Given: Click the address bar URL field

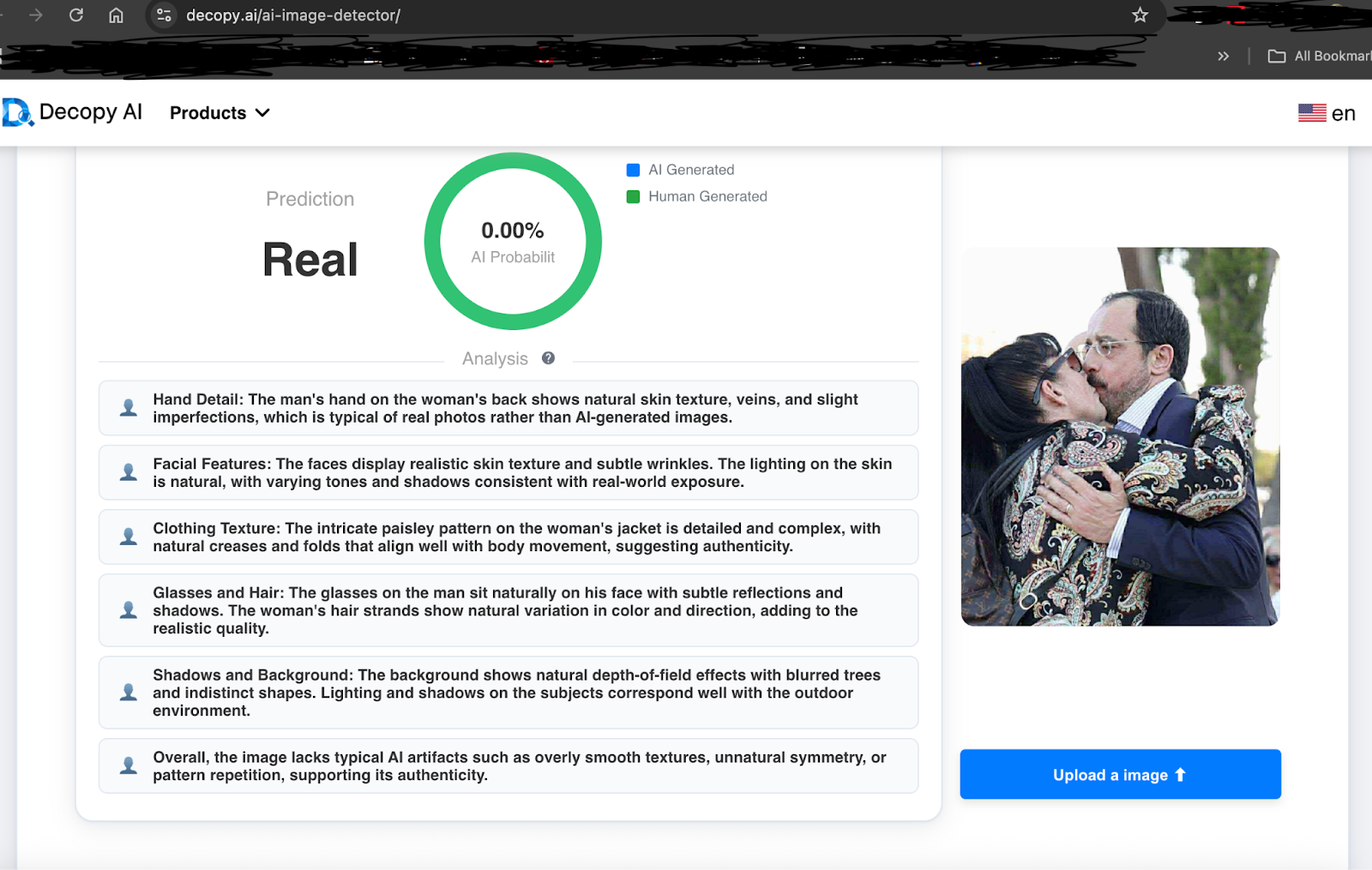Looking at the screenshot, I should [656, 15].
